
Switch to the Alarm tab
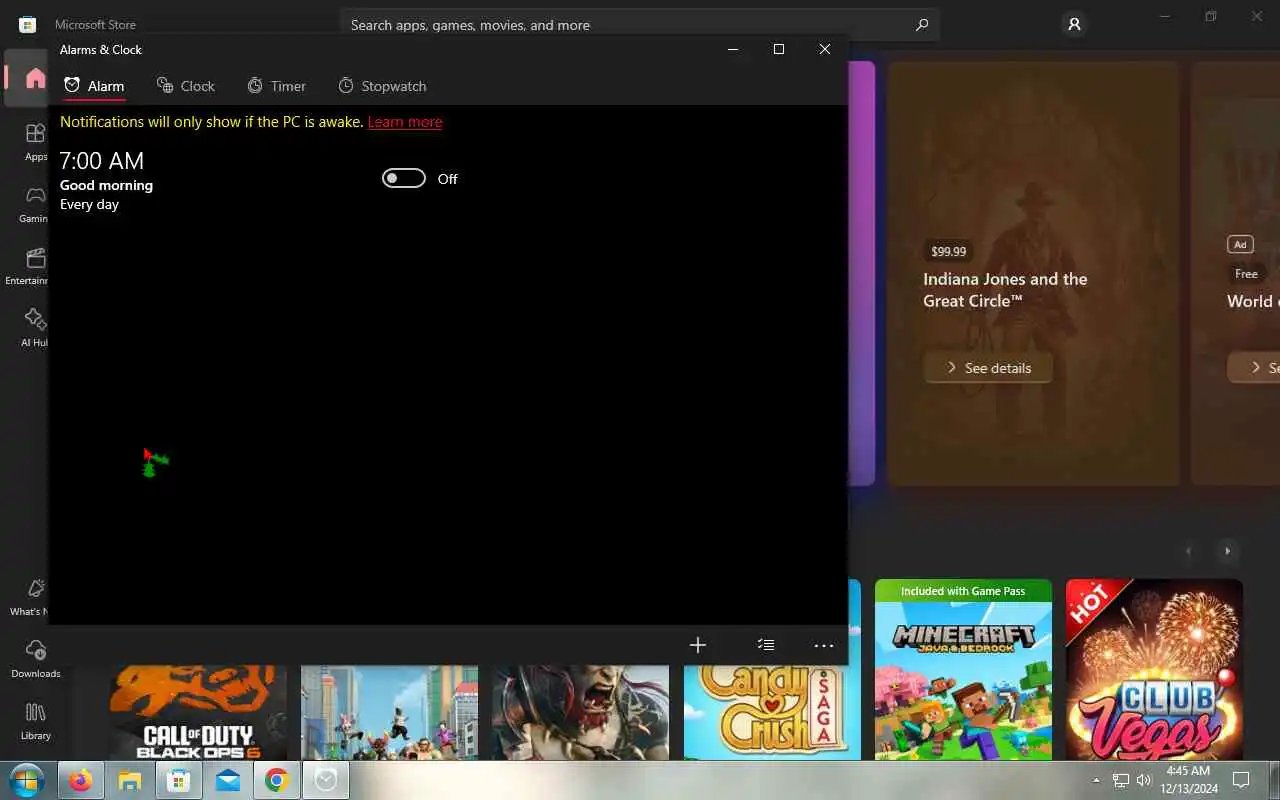point(94,86)
